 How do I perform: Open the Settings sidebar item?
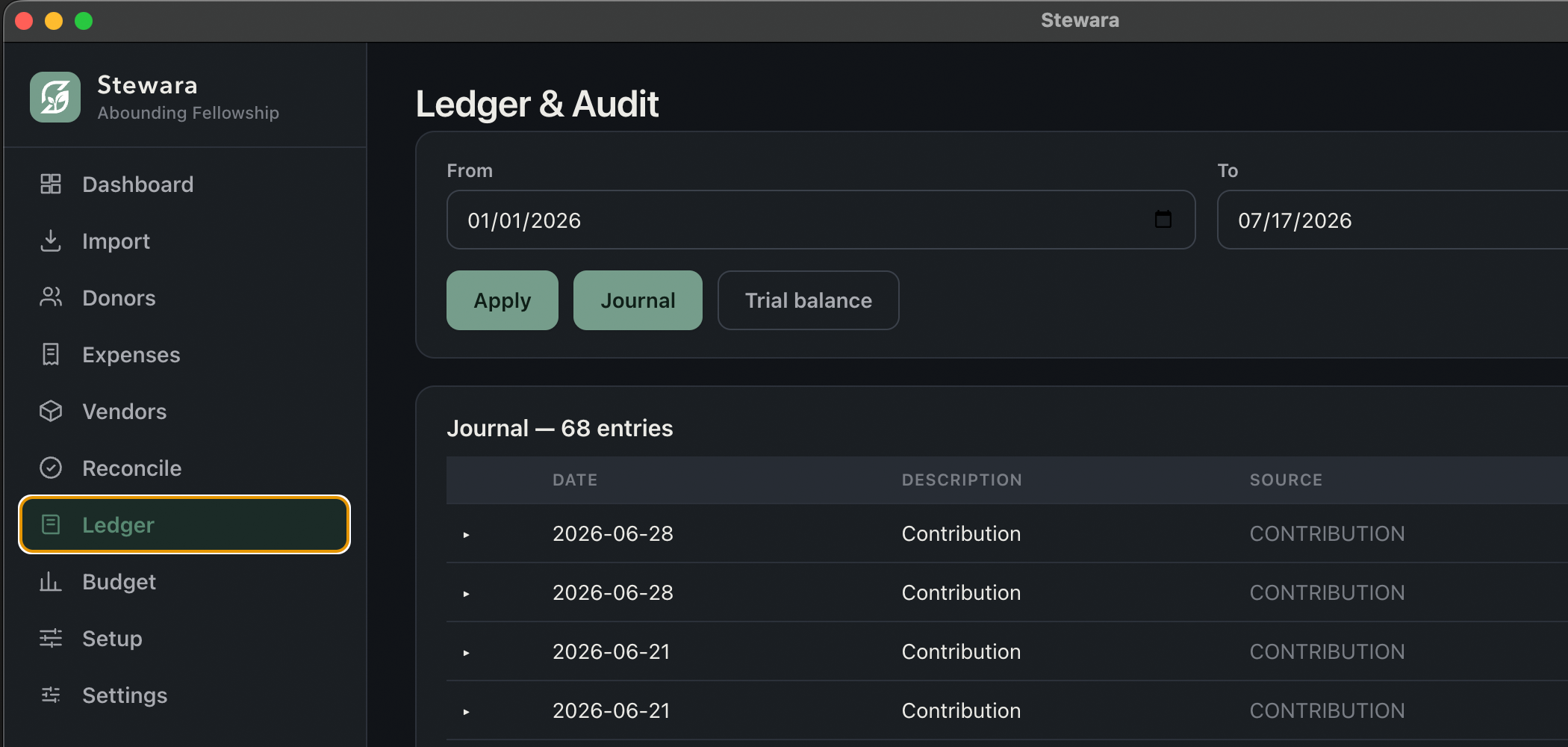(x=184, y=695)
